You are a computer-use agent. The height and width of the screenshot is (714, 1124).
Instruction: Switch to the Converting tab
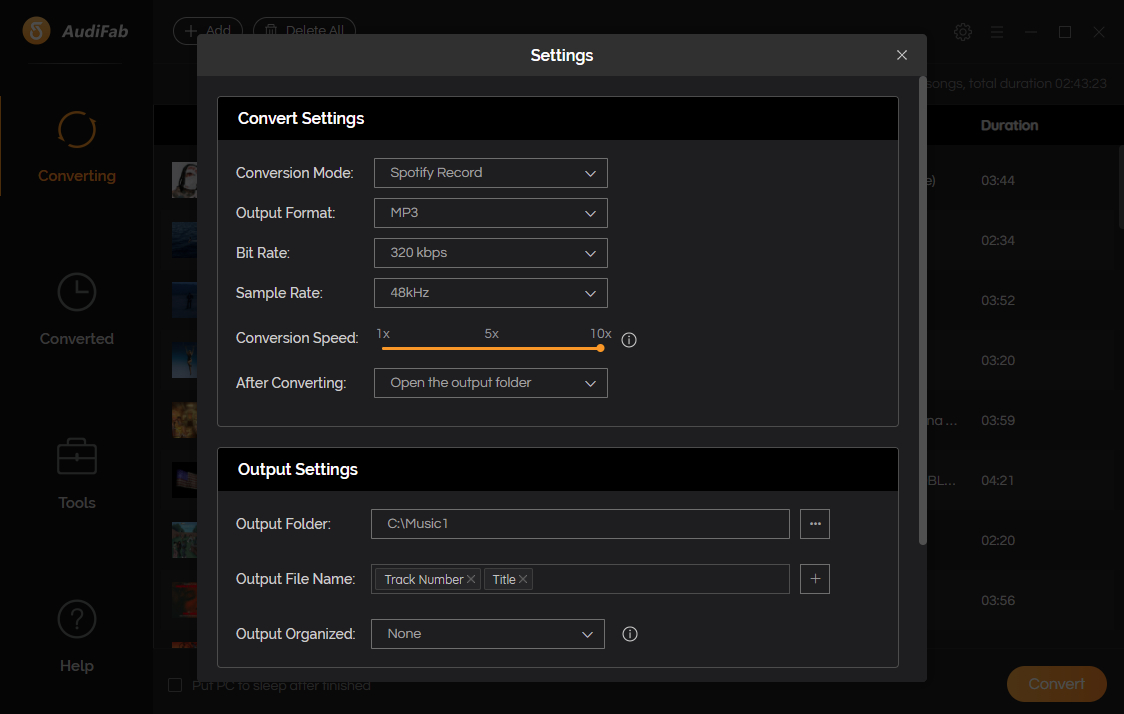pyautogui.click(x=77, y=147)
